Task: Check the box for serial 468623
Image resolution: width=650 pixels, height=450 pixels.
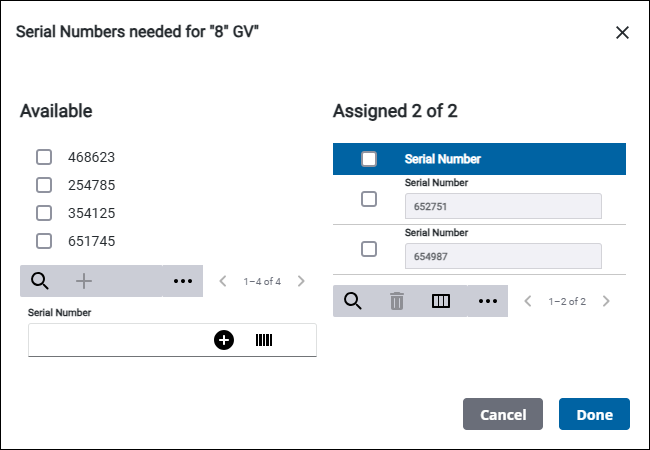Action: (44, 157)
